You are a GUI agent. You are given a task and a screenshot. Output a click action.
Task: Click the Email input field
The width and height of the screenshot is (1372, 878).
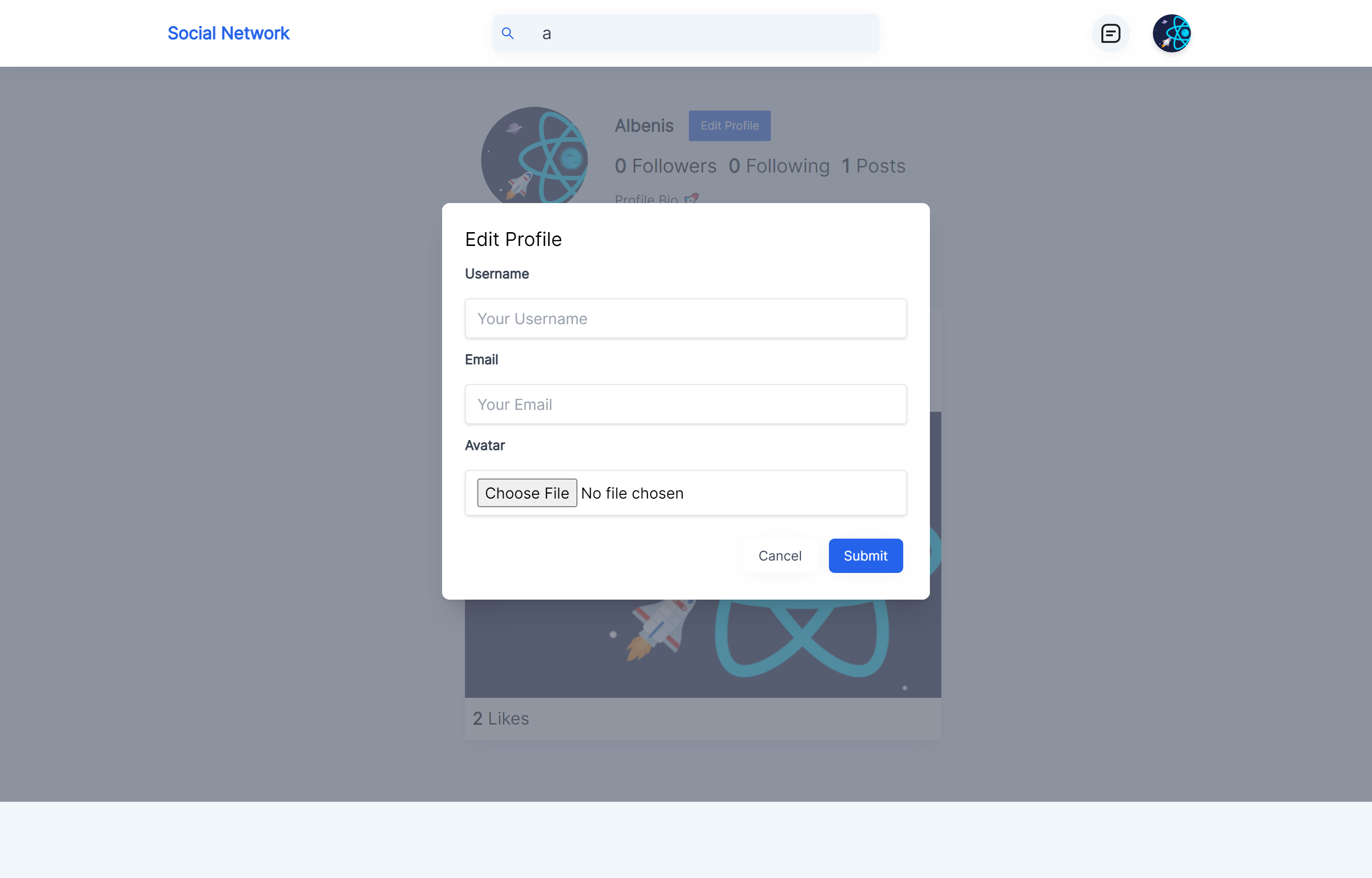[686, 404]
